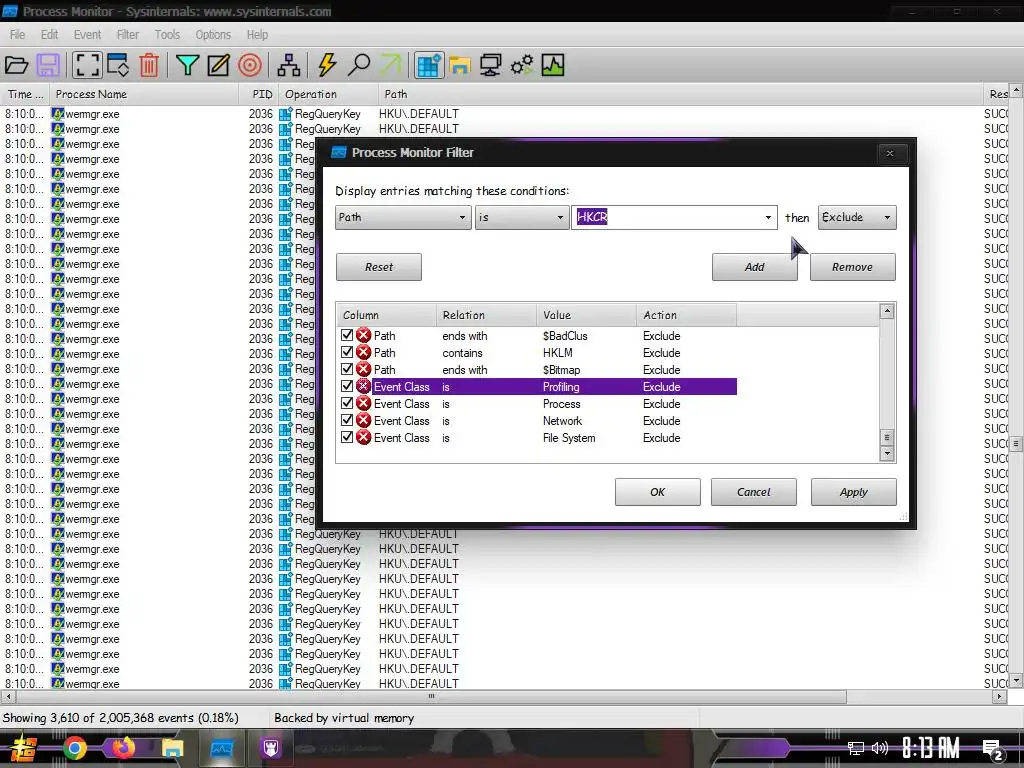Select the 'Event Class is Network' row
This screenshot has height=768, width=1024.
539,421
